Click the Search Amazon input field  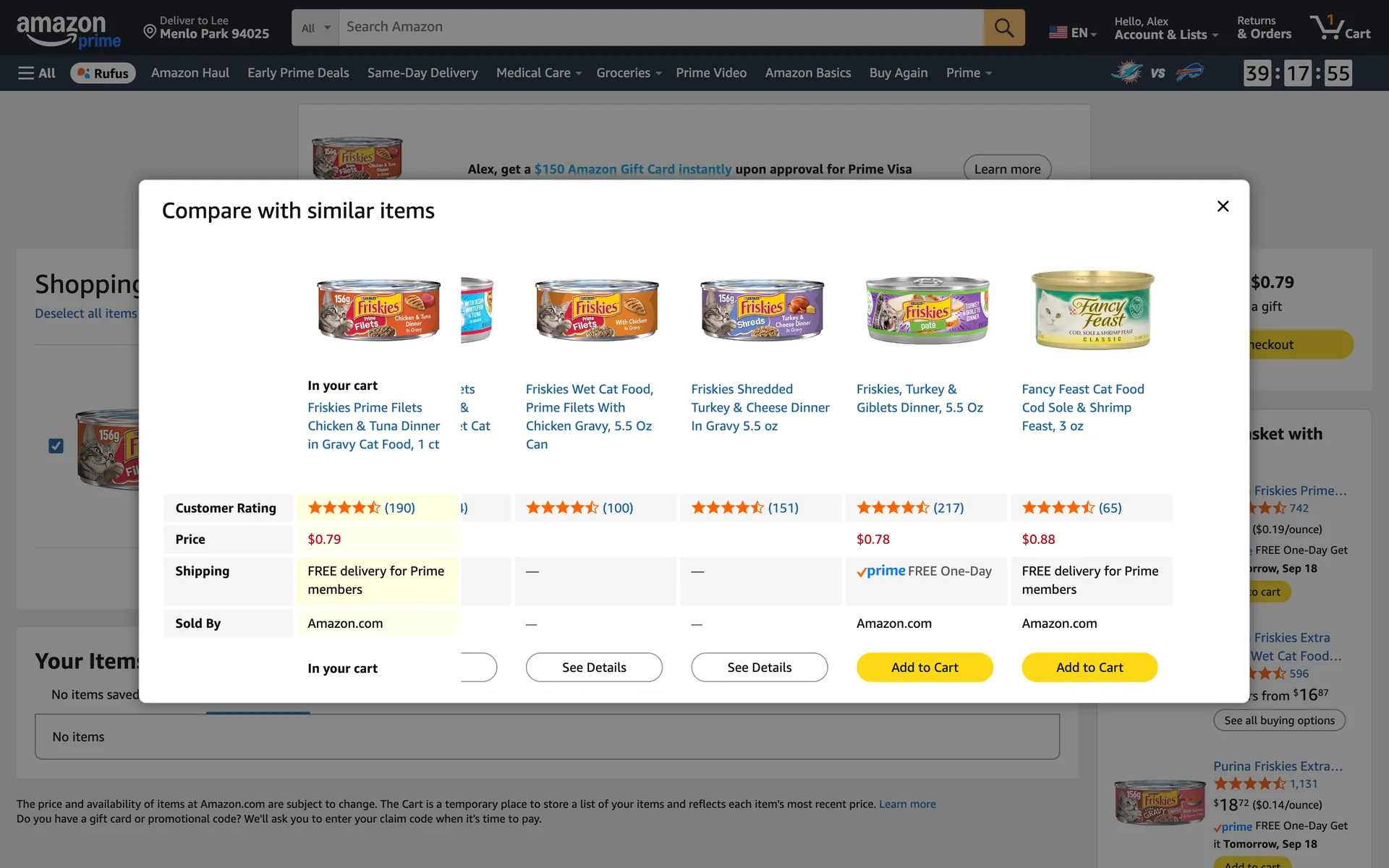[660, 27]
